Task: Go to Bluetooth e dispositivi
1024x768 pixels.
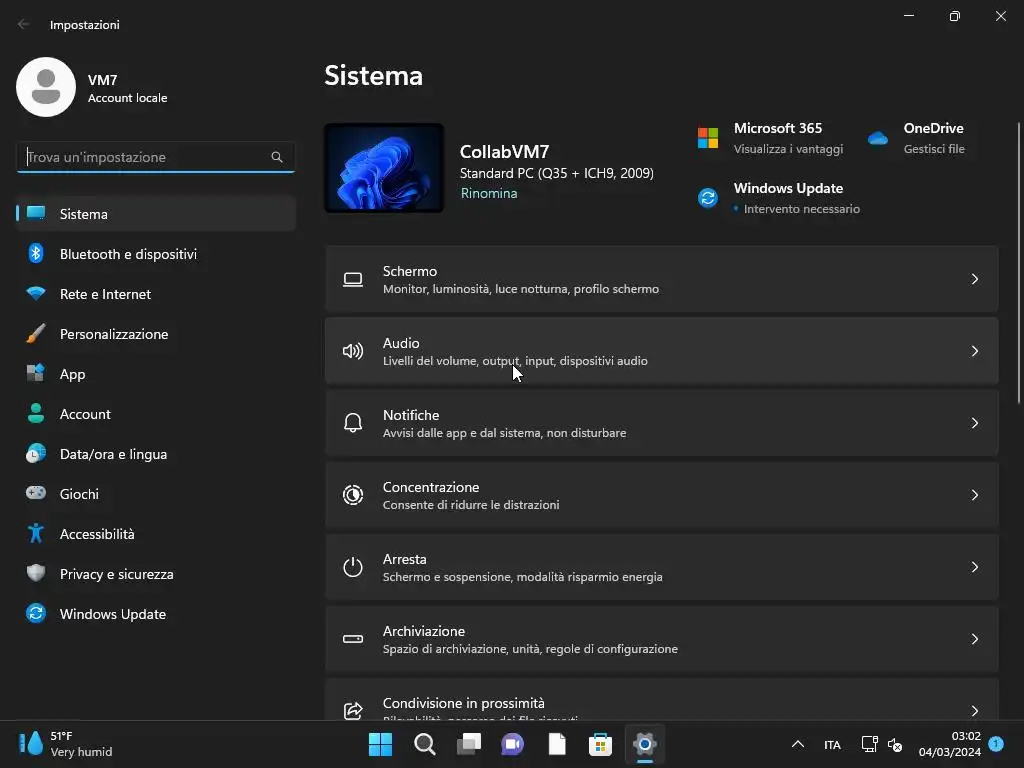Action: click(x=156, y=254)
